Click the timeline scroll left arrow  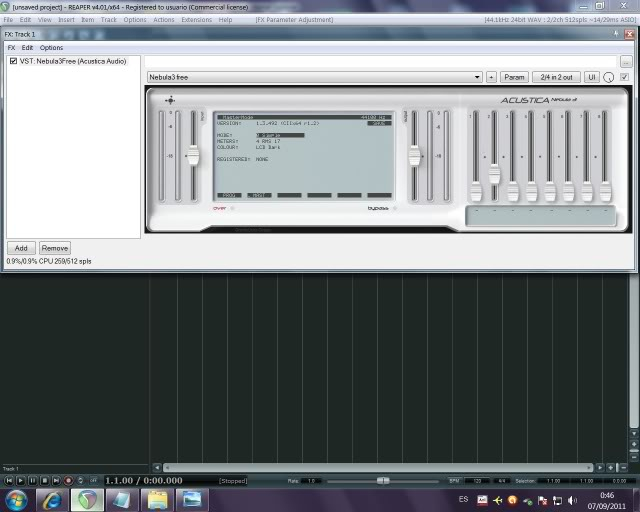(x=157, y=467)
